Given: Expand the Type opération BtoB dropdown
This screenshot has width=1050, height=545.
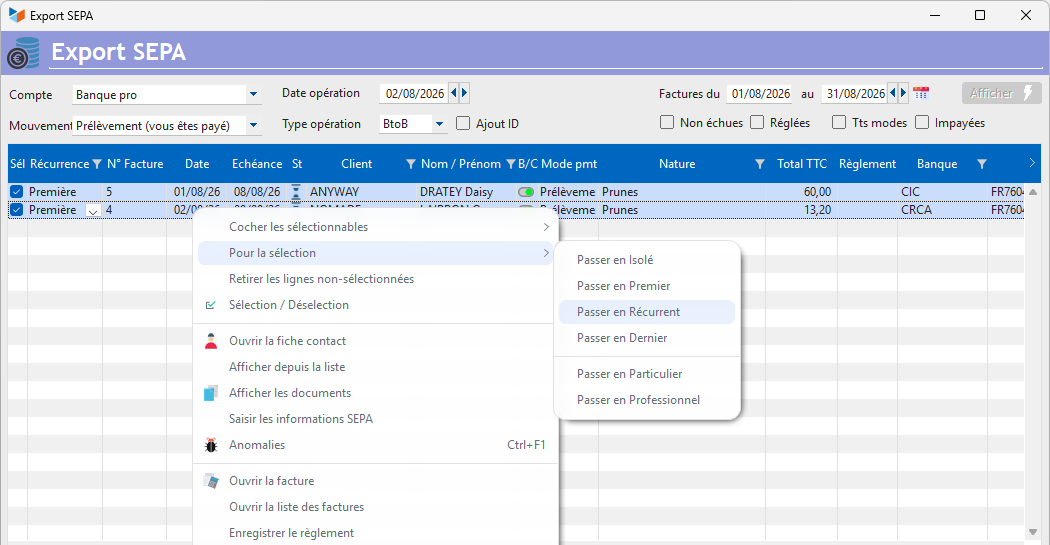Looking at the screenshot, I should pyautogui.click(x=439, y=124).
